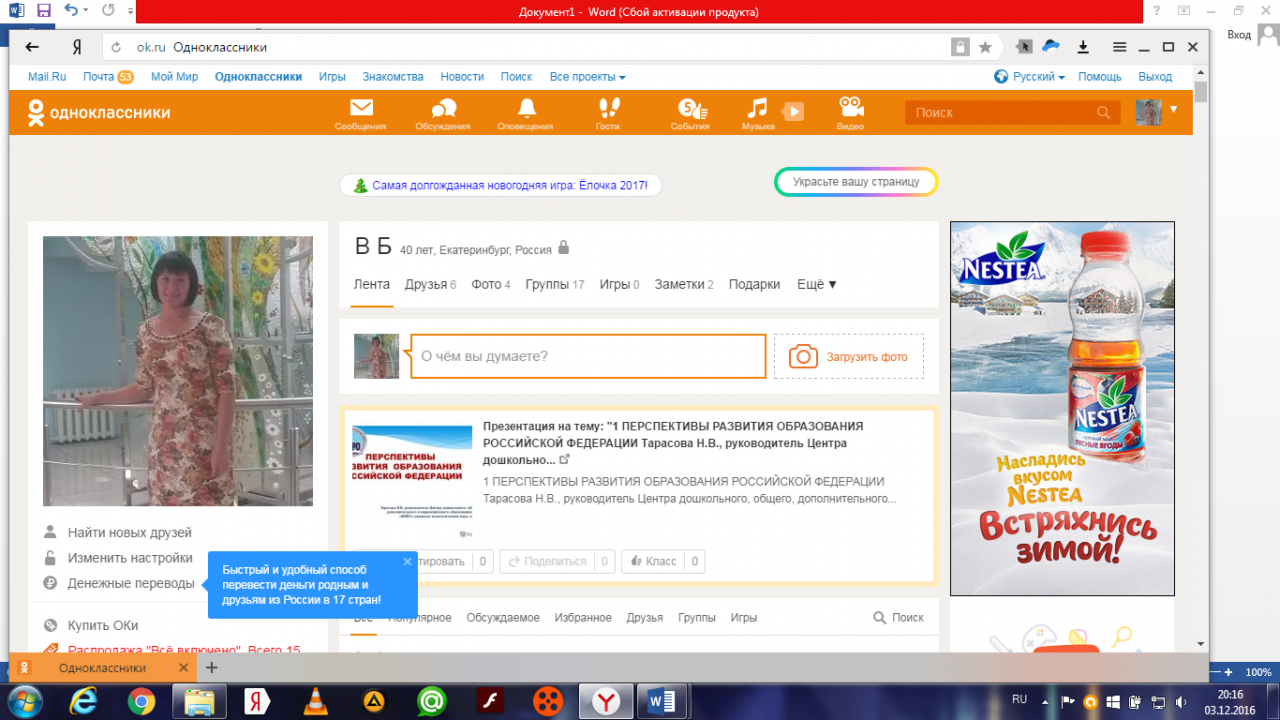Open a new browser tab with plus
1280x720 pixels.
tap(211, 667)
